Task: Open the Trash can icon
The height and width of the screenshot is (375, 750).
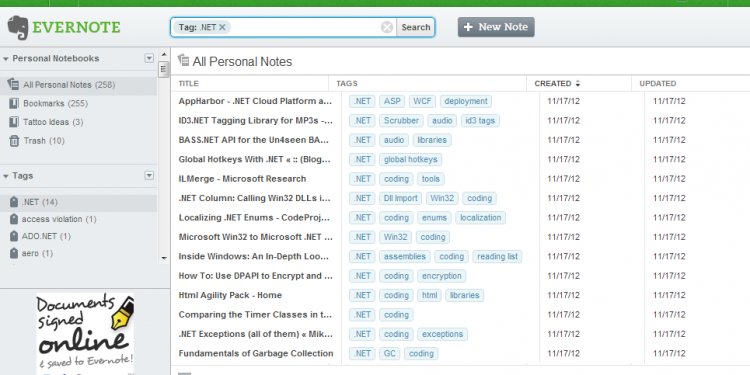Action: coord(14,141)
